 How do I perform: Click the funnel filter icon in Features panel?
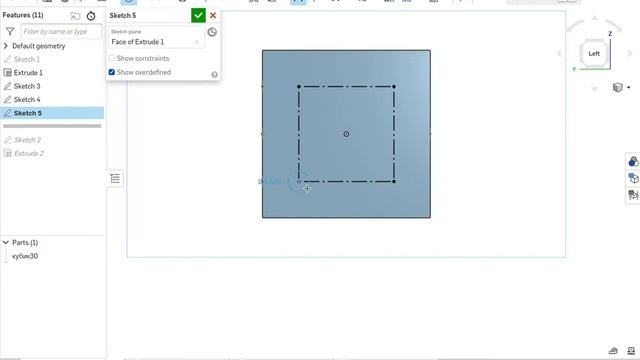pos(10,31)
